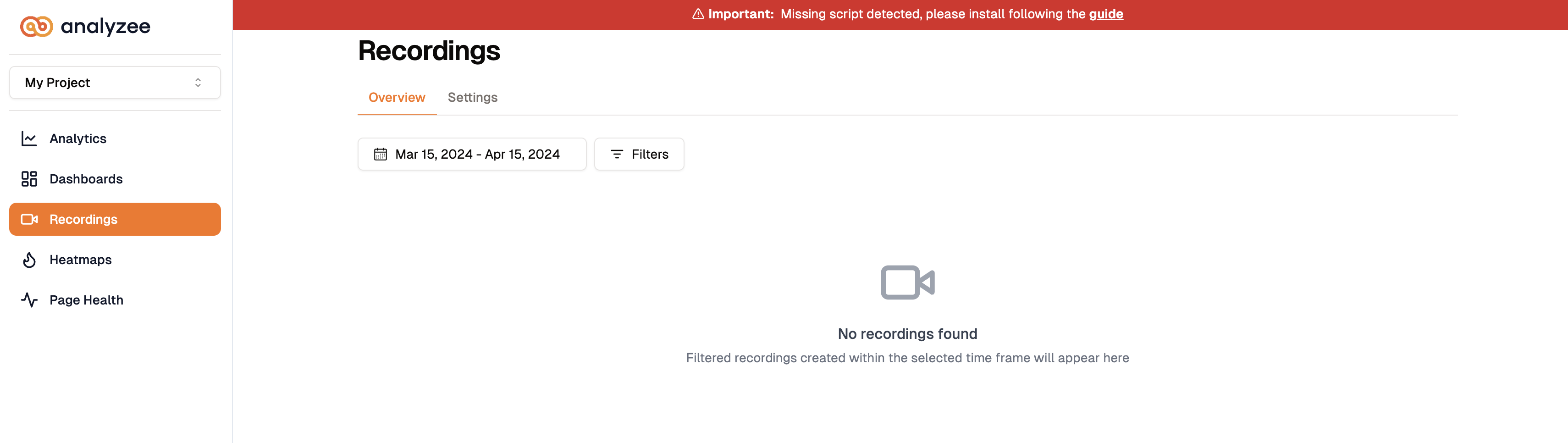Expand the My Project selector chevrons
This screenshot has height=443, width=1568.
click(x=198, y=83)
